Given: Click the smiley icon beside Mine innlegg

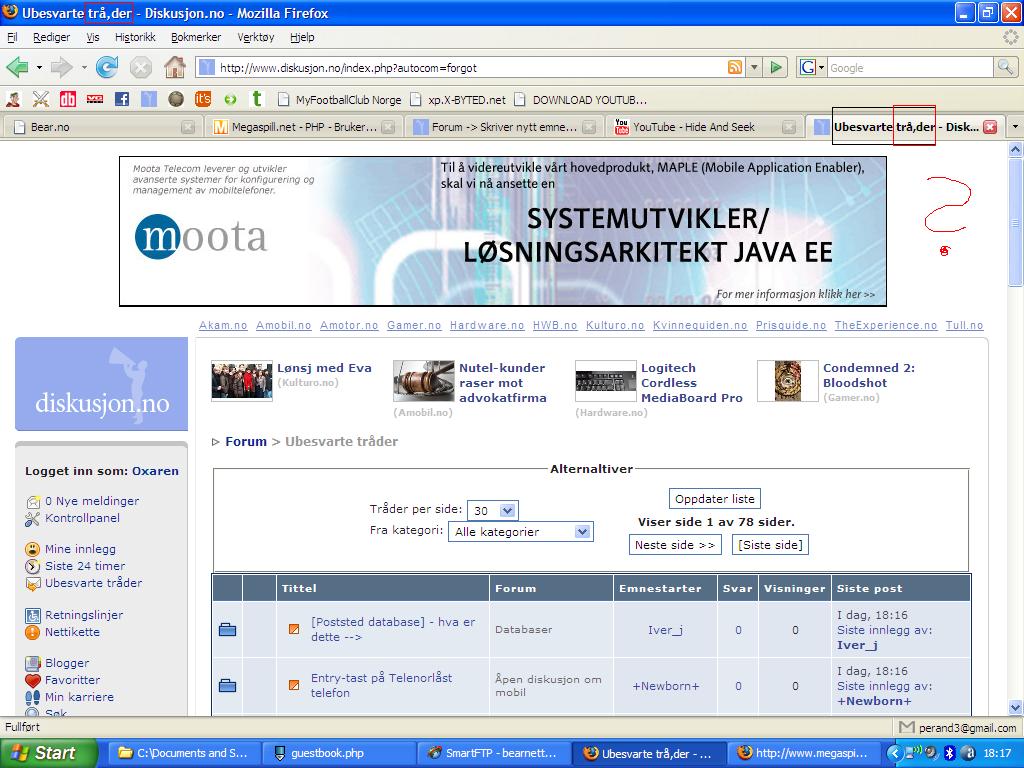Looking at the screenshot, I should tap(33, 549).
